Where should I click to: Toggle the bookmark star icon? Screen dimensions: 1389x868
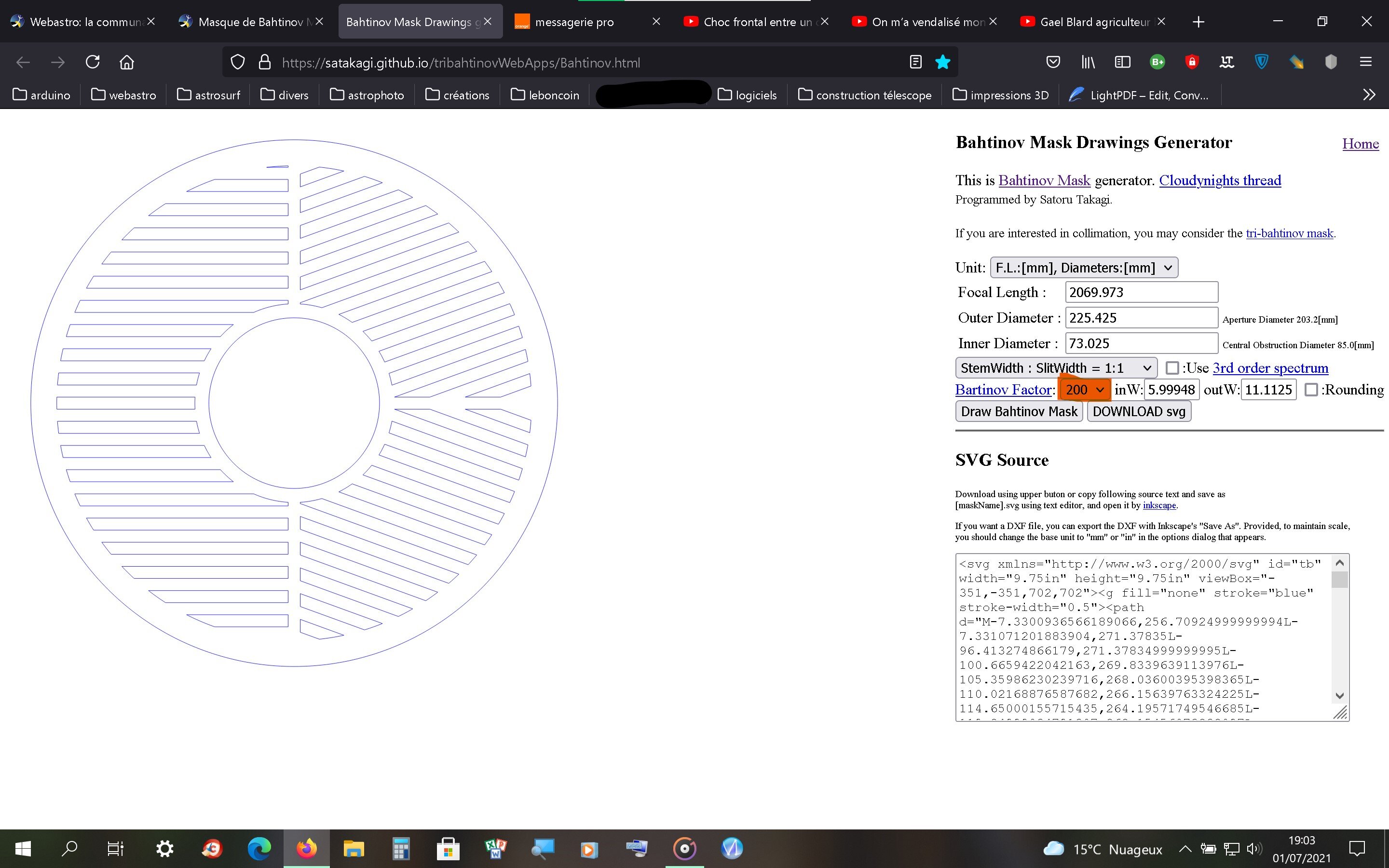942,62
